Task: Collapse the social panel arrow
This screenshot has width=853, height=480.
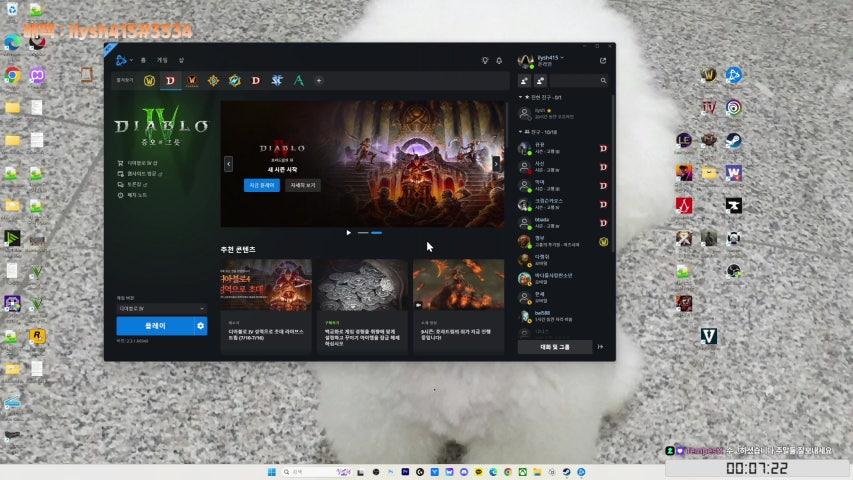Action: [x=601, y=347]
